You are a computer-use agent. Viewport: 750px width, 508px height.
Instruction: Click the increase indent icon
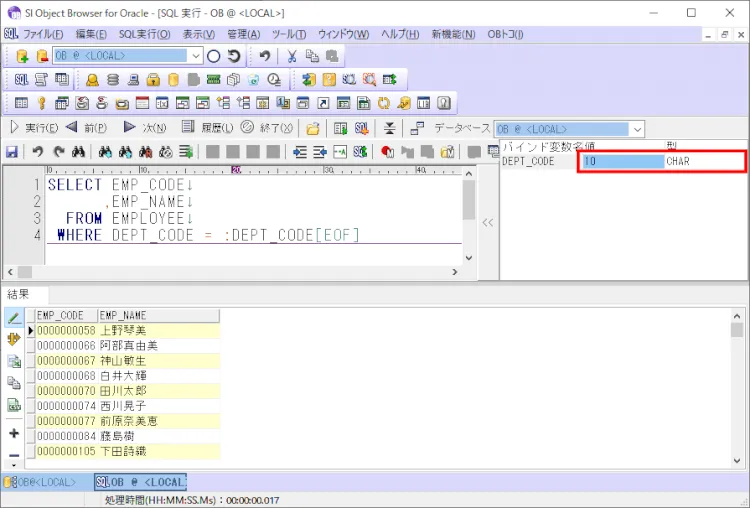point(300,152)
